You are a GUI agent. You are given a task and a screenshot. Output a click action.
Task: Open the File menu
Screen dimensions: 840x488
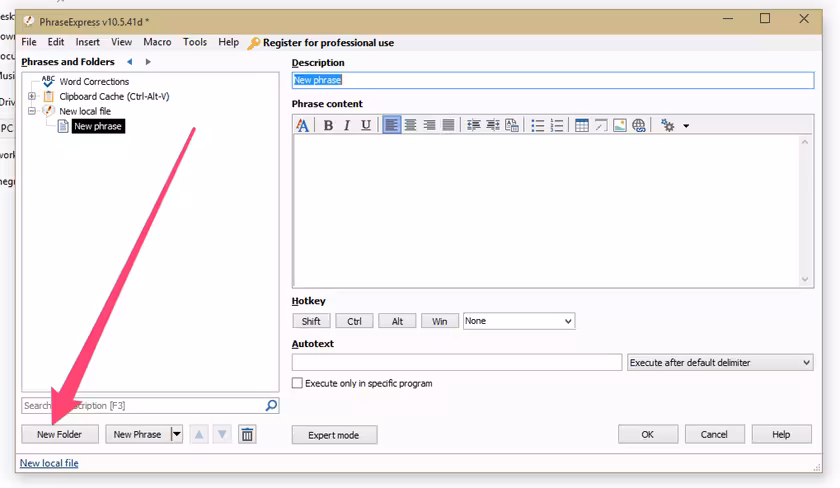point(29,42)
